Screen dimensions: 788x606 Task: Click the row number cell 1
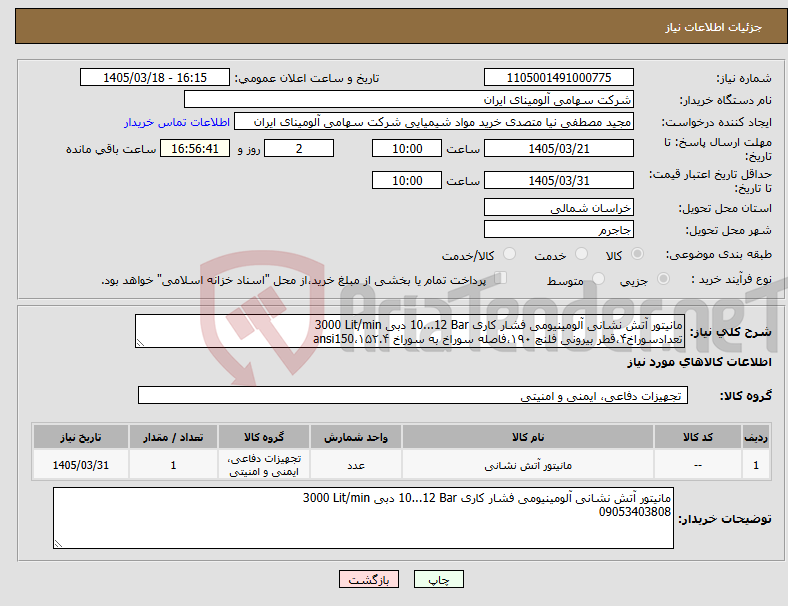tap(755, 465)
